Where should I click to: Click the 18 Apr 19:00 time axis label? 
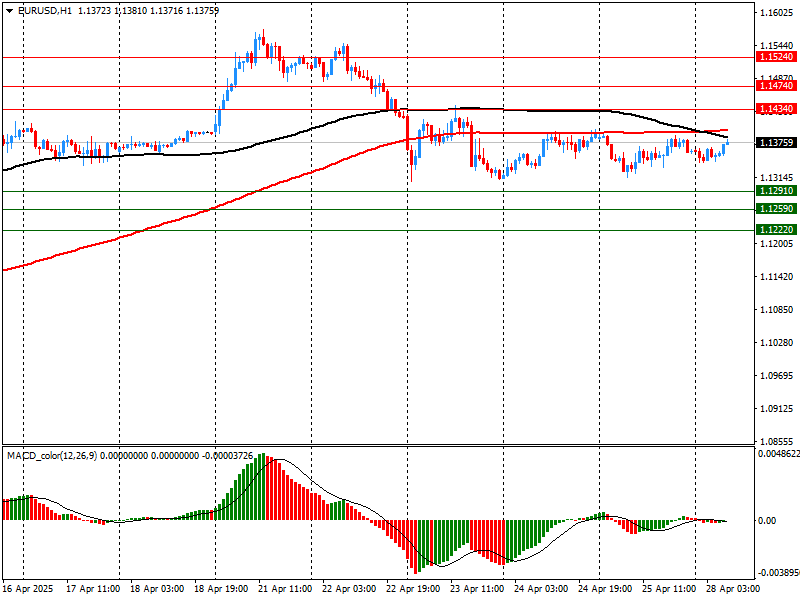click(x=221, y=589)
